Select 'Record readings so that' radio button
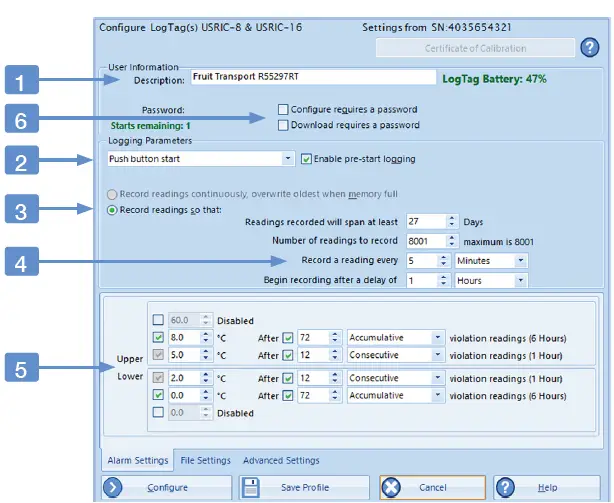This screenshot has width=614, height=503. click(x=112, y=210)
